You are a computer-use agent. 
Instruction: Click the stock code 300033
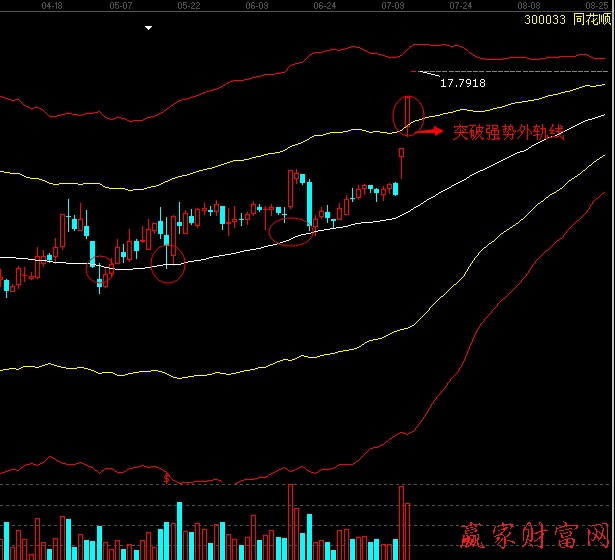click(x=545, y=18)
